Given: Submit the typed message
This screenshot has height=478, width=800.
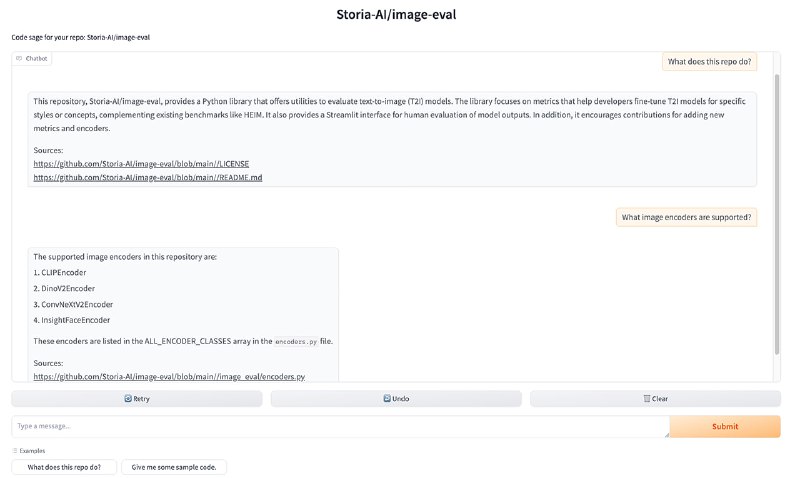Looking at the screenshot, I should pos(725,426).
